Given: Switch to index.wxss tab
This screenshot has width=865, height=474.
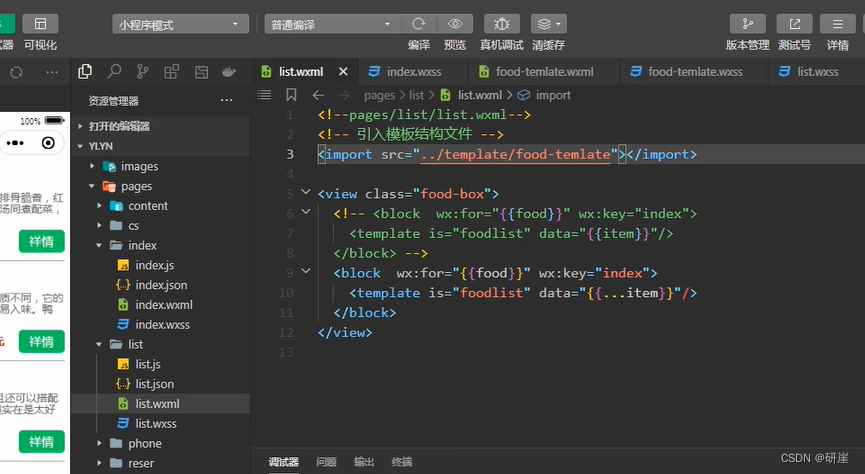Looking at the screenshot, I should coord(414,72).
